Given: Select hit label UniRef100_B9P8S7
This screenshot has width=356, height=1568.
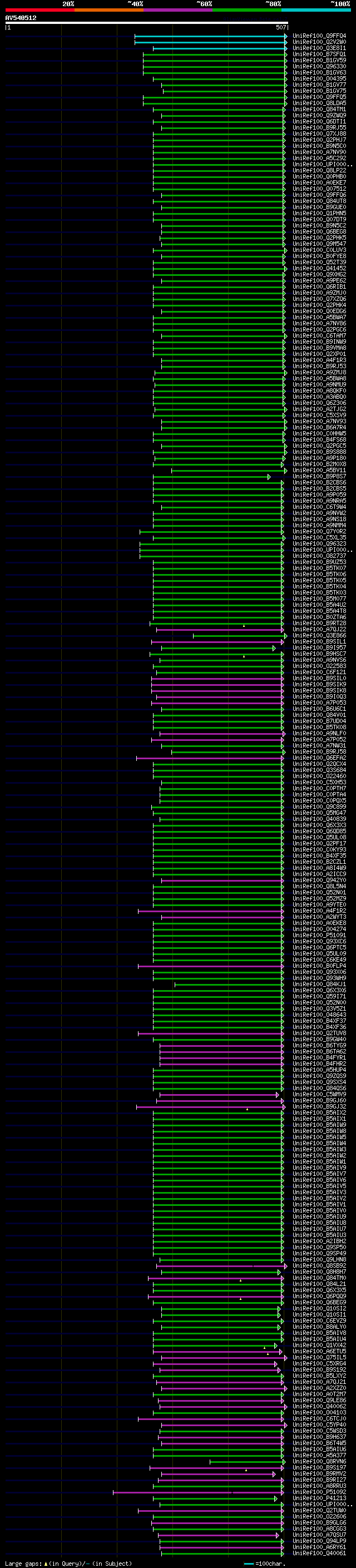Looking at the screenshot, I should click(x=319, y=476).
